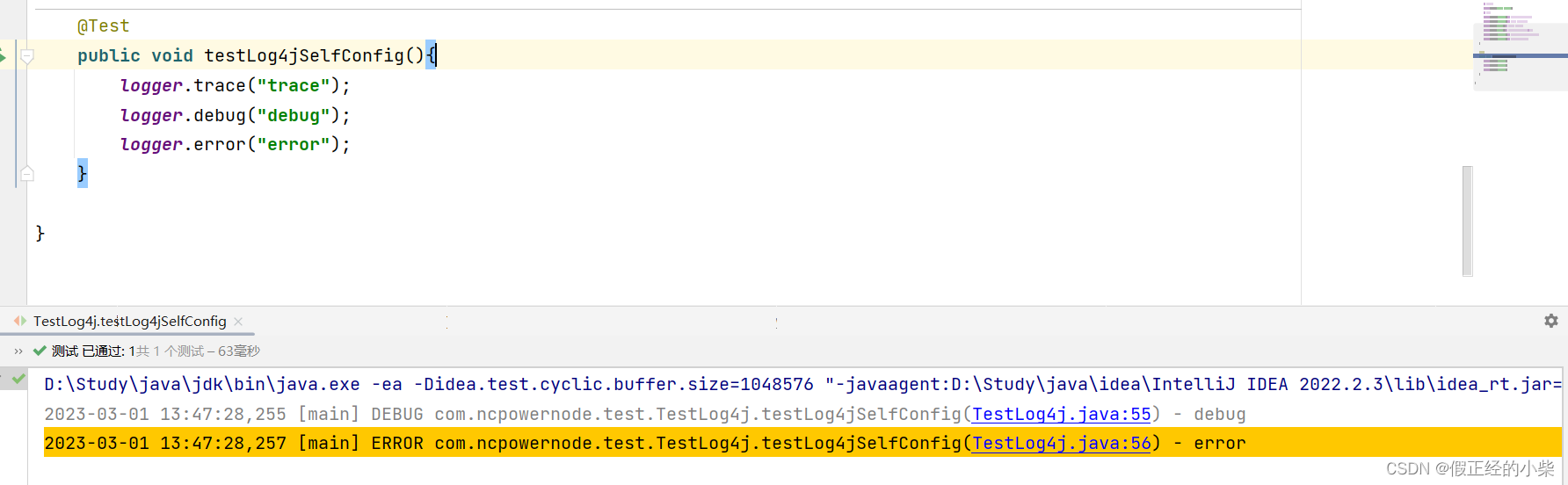Screen dimensions: 1568x485
Task: Collapse testLog4jSelfConfig method fold marker
Action: click(27, 56)
